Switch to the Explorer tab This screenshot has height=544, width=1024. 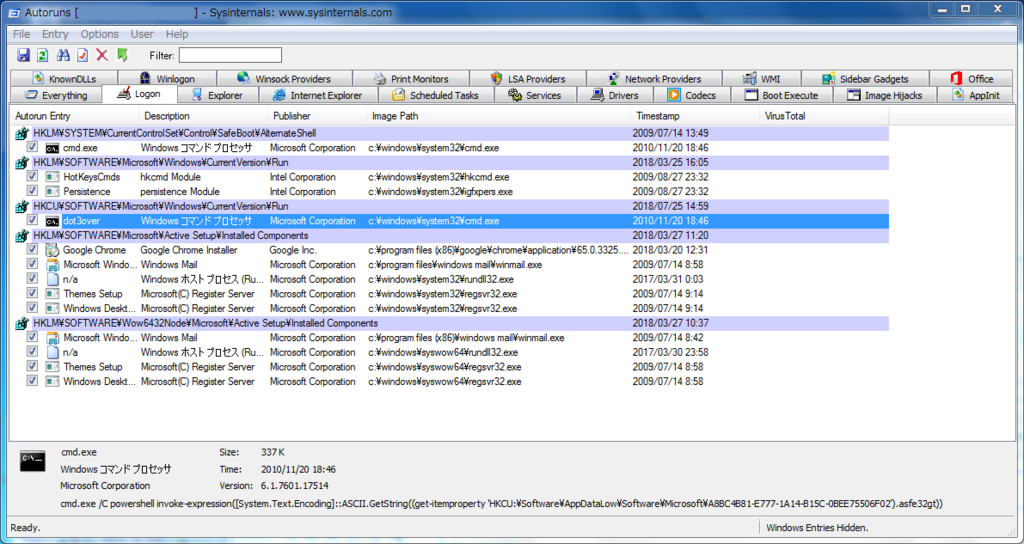[217, 95]
